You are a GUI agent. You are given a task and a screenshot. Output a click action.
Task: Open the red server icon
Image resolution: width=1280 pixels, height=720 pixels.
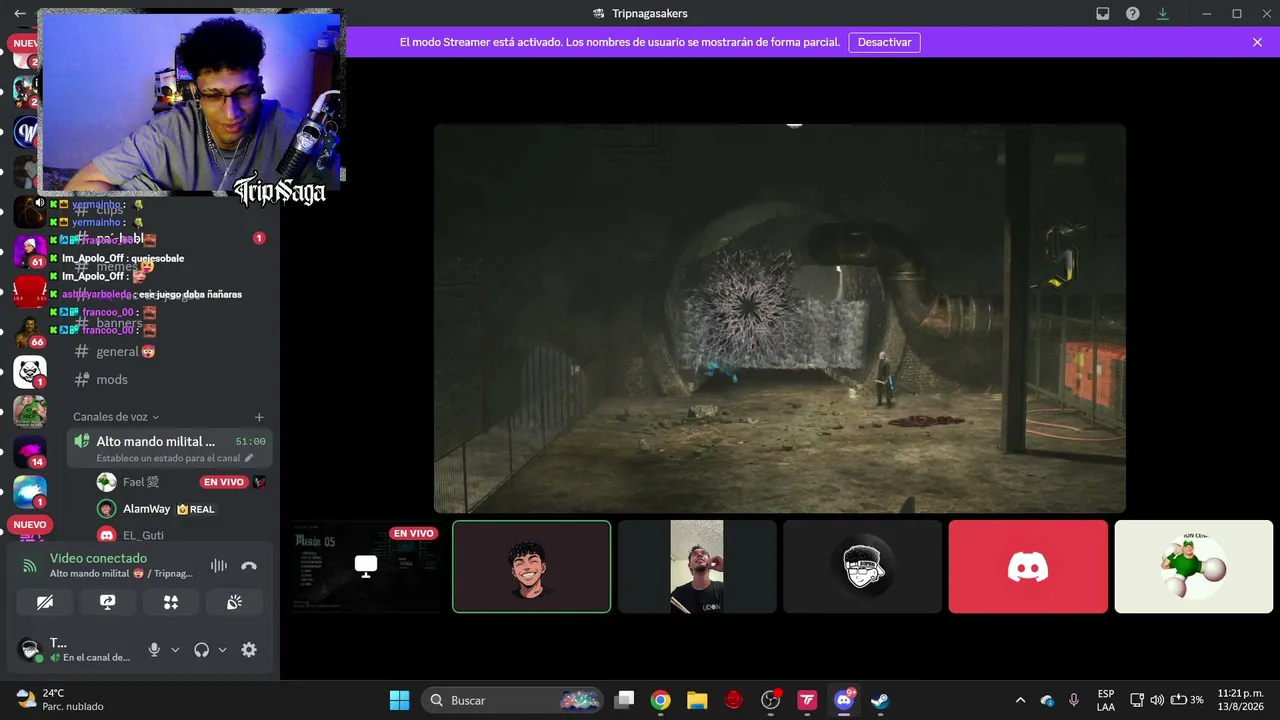[x=30, y=291]
